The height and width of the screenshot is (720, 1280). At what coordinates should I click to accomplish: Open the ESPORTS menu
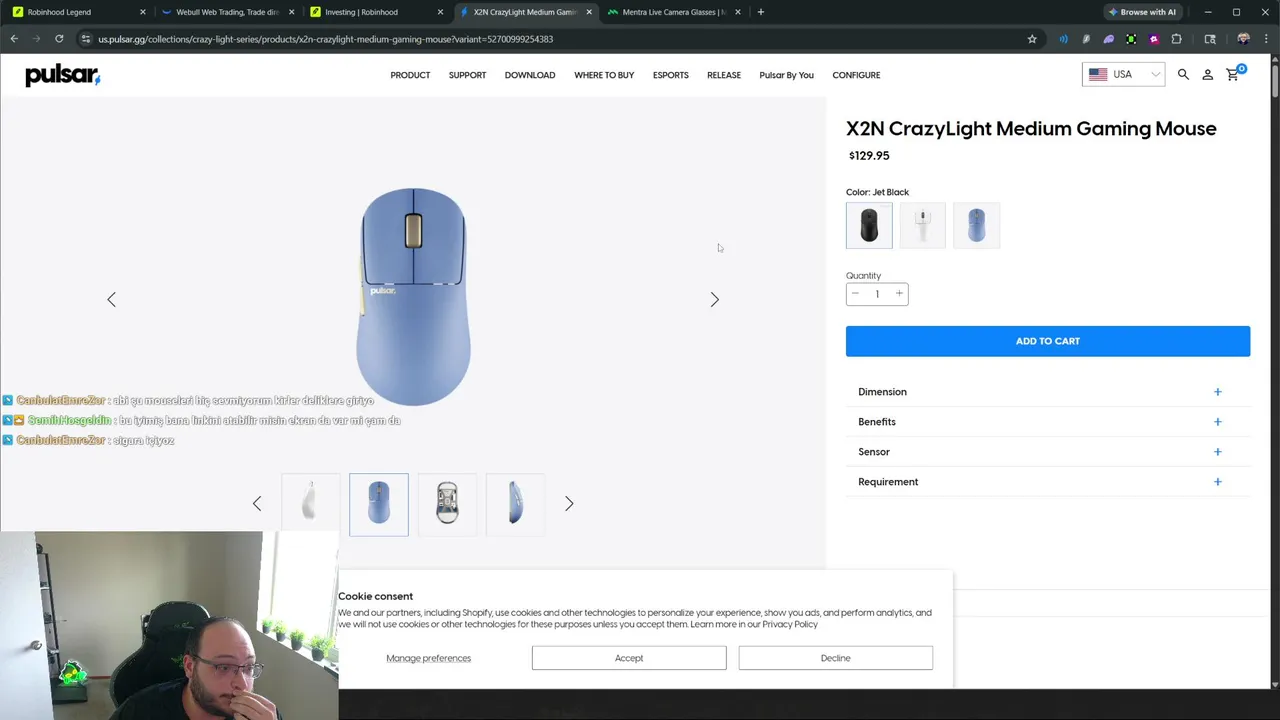click(x=671, y=75)
